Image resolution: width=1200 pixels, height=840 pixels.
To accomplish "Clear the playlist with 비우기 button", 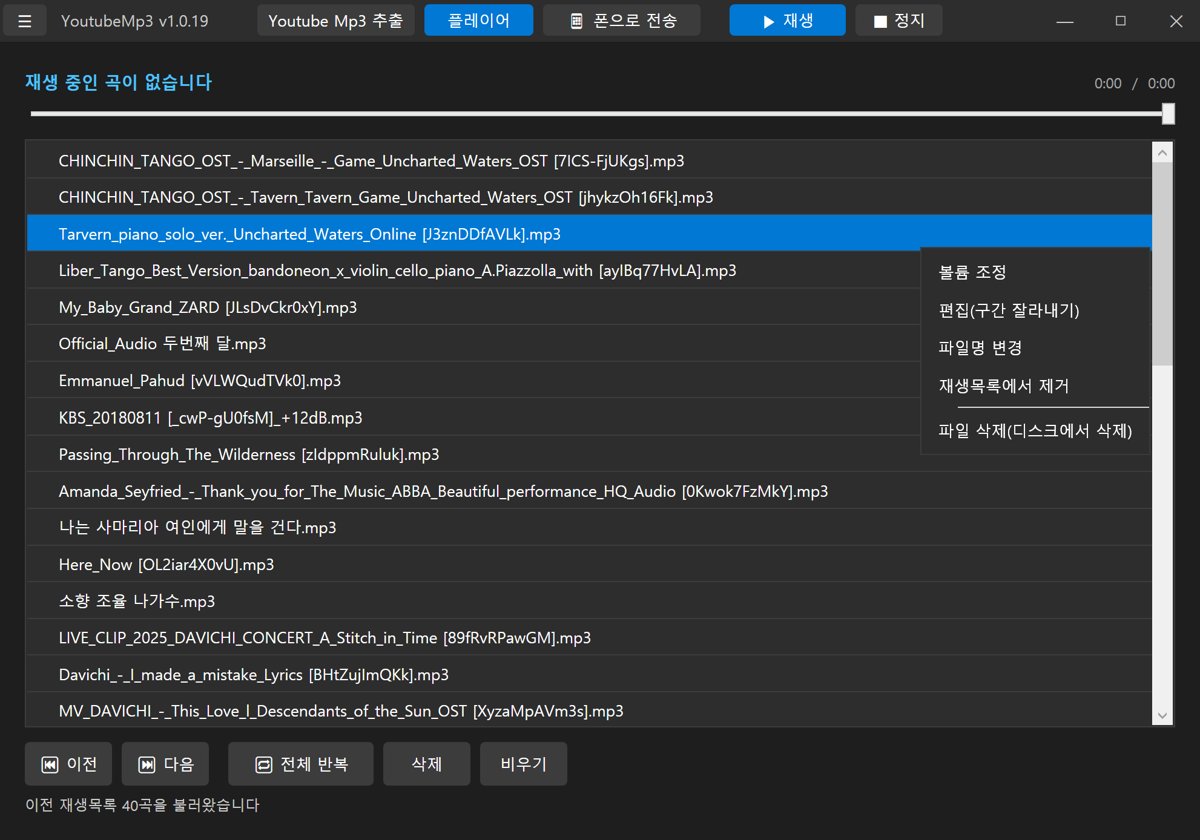I will pos(523,764).
